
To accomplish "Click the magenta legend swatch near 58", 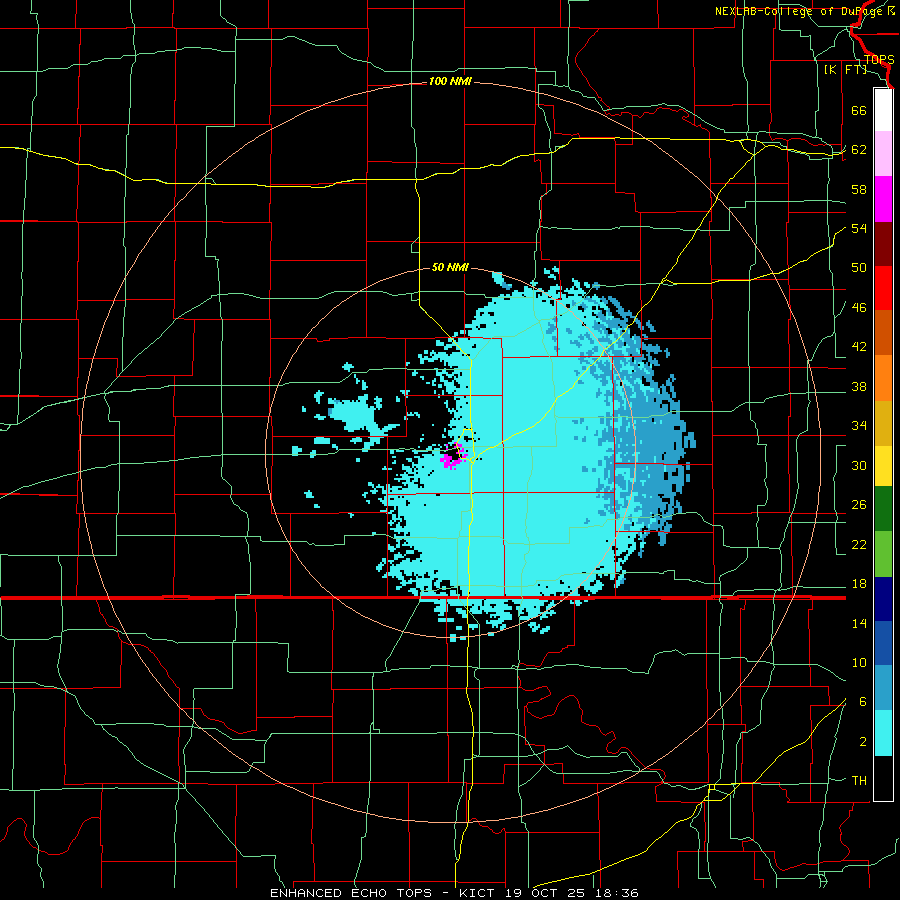I will pyautogui.click(x=883, y=199).
